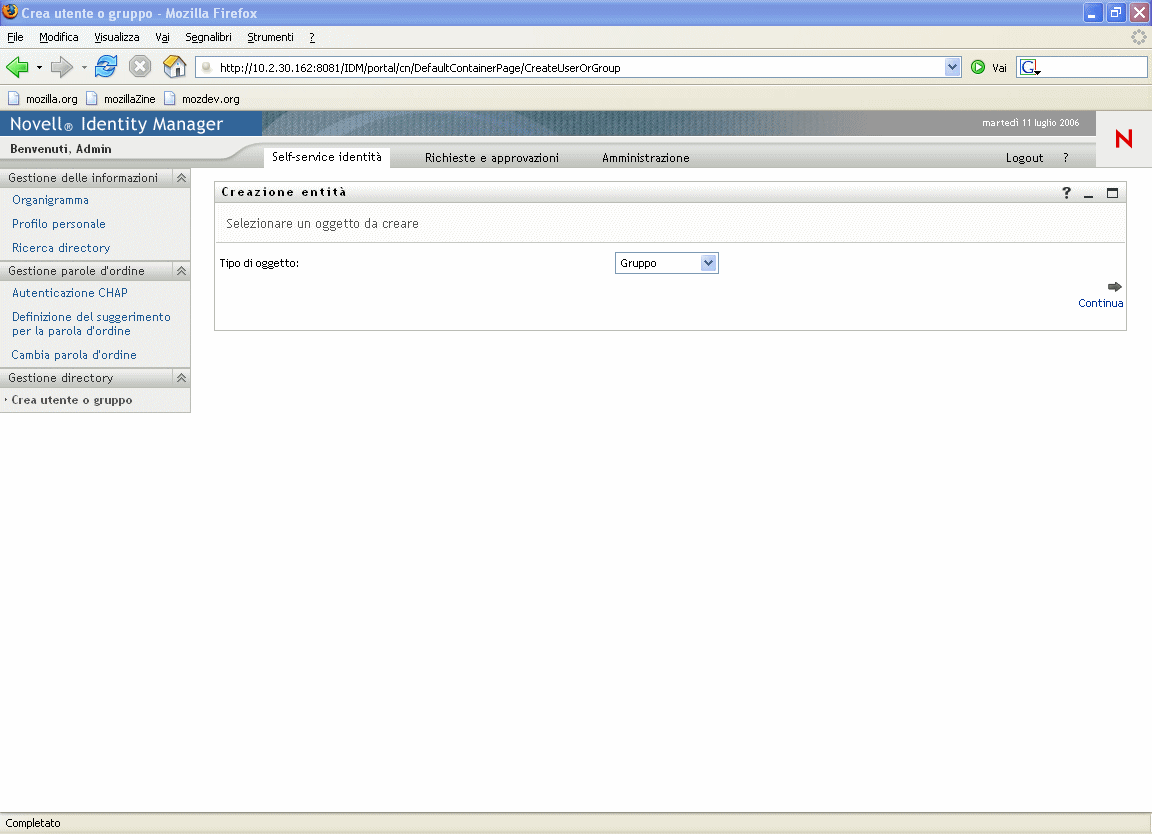Click the Logout link

[x=1024, y=157]
